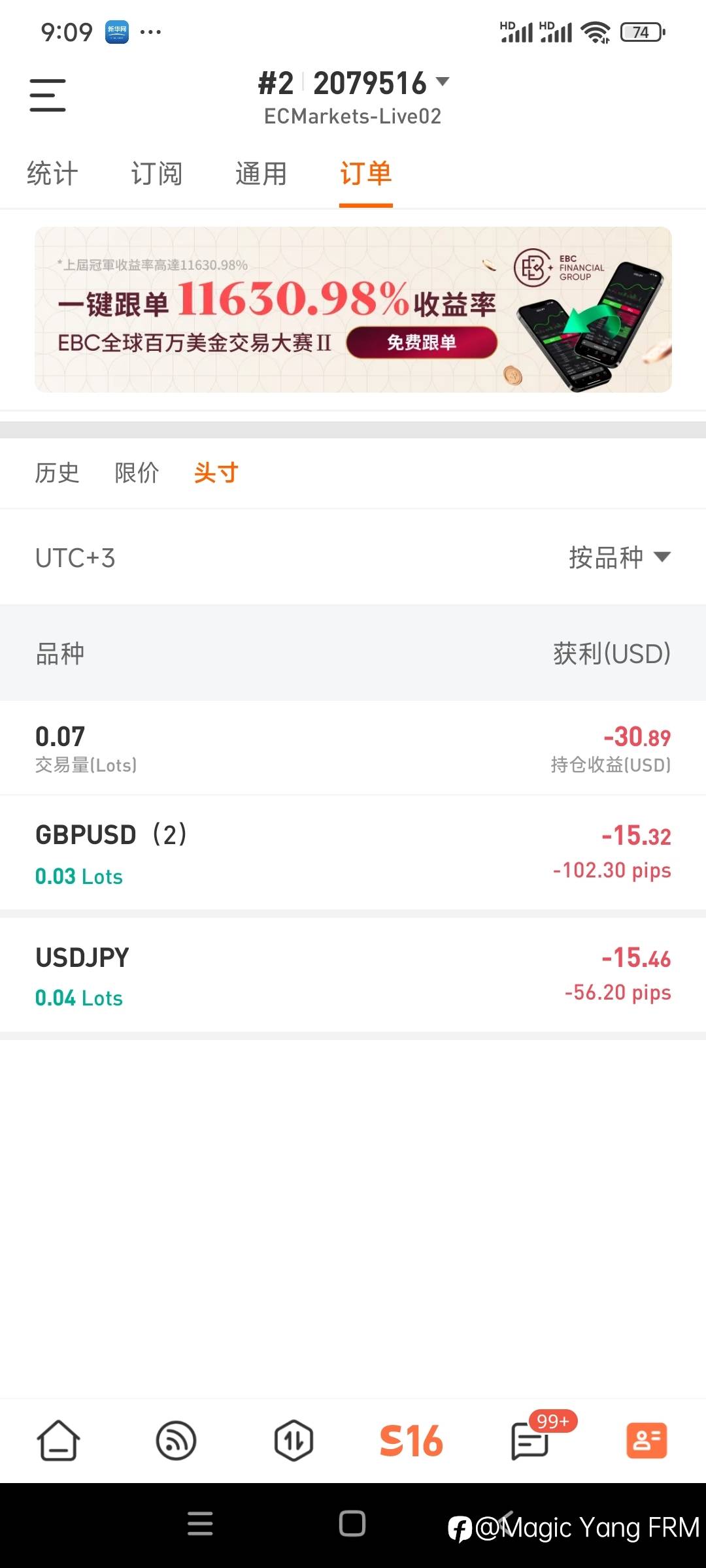
Task: Open the orange profile card icon
Action: [647, 1440]
